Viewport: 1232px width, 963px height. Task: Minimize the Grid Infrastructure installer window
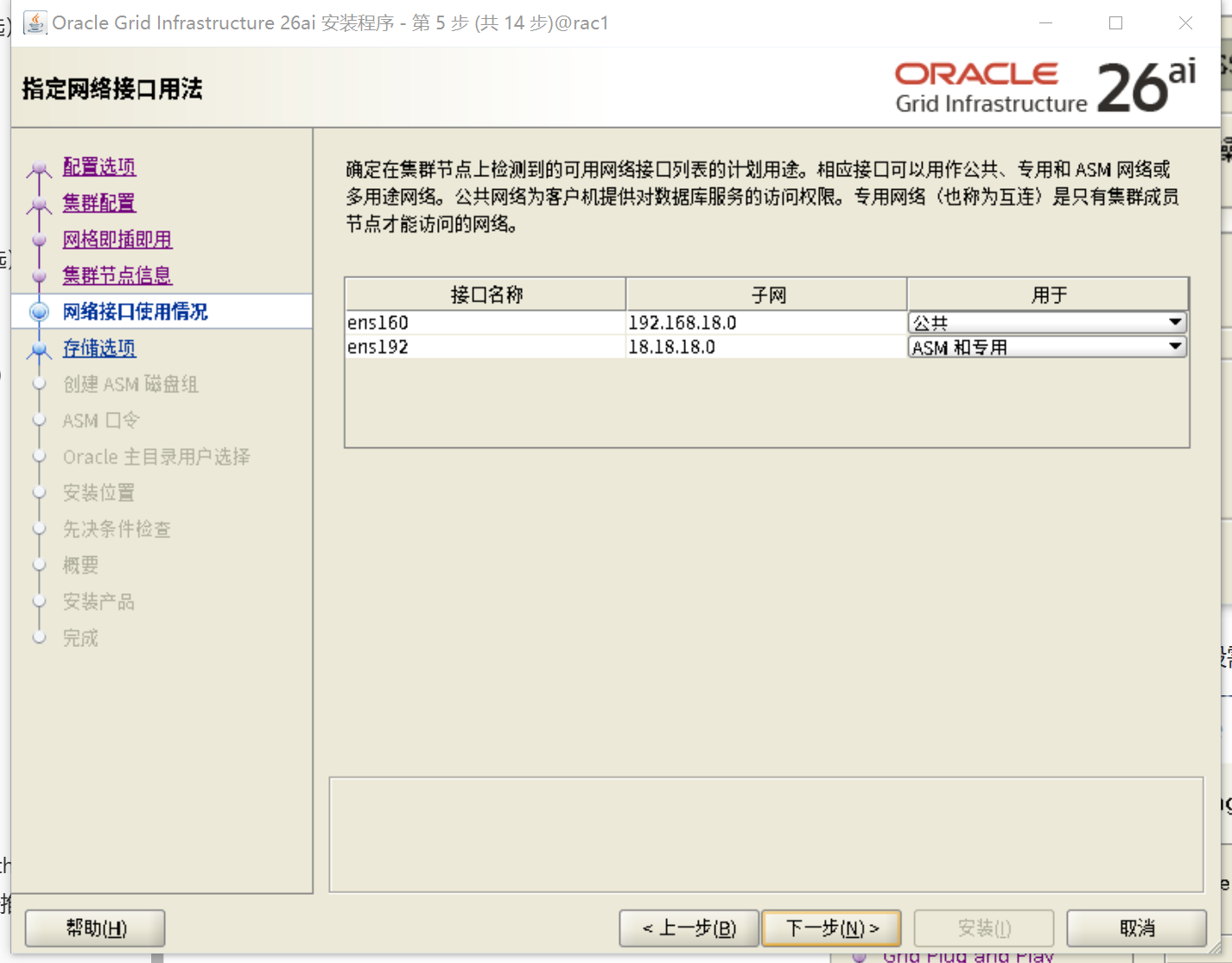click(1045, 23)
